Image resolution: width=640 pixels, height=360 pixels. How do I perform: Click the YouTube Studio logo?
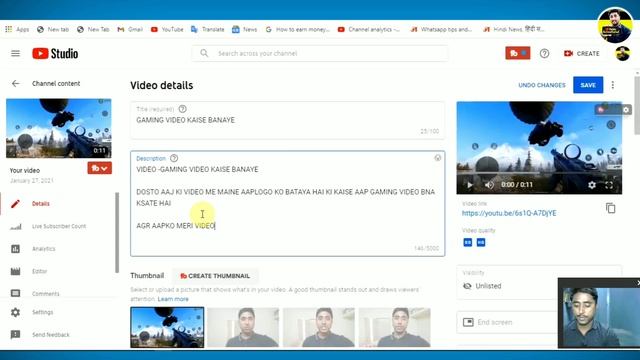(55, 53)
